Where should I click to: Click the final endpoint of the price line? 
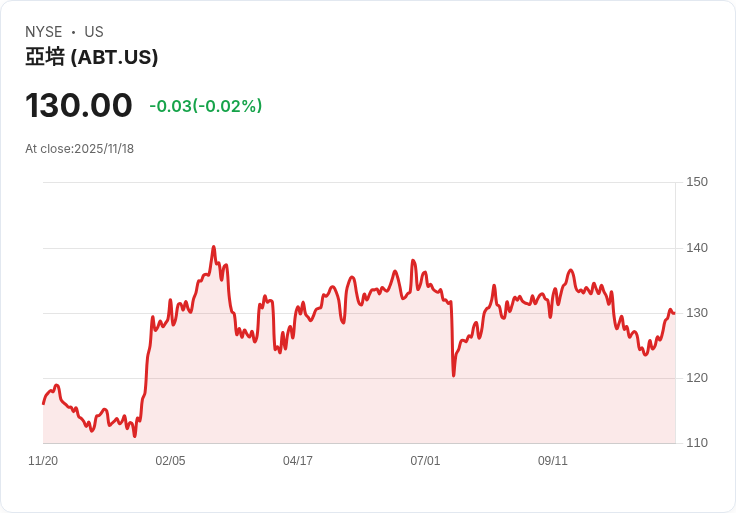coord(674,313)
